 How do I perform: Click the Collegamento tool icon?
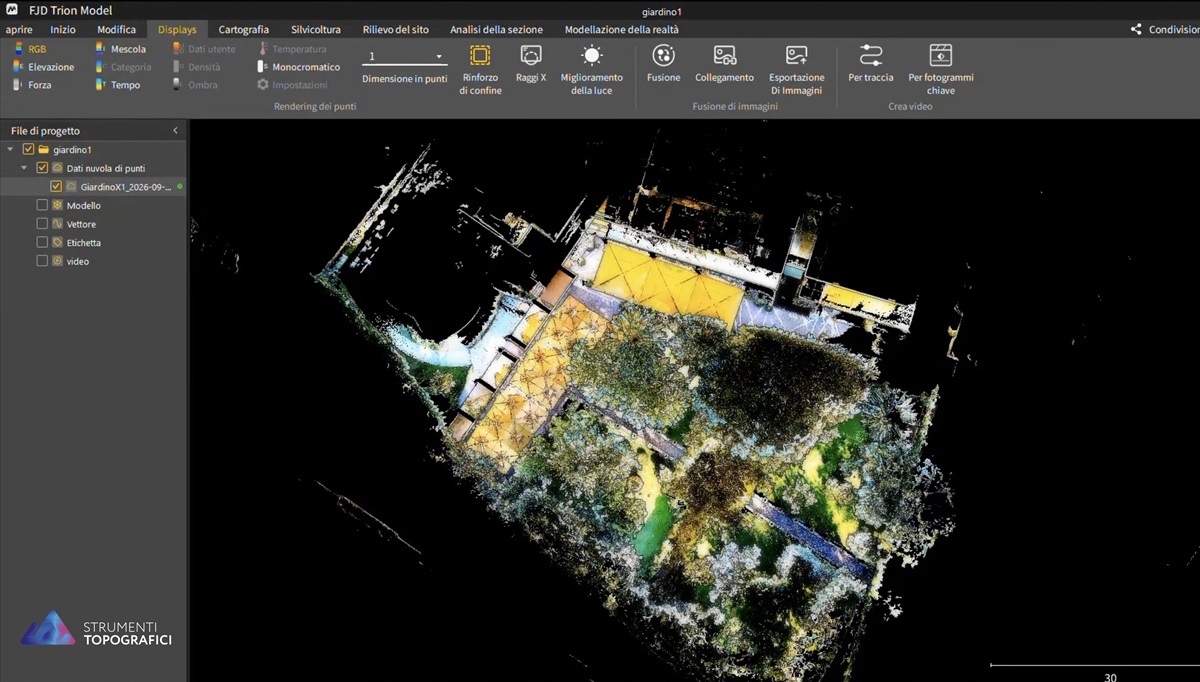(x=725, y=56)
